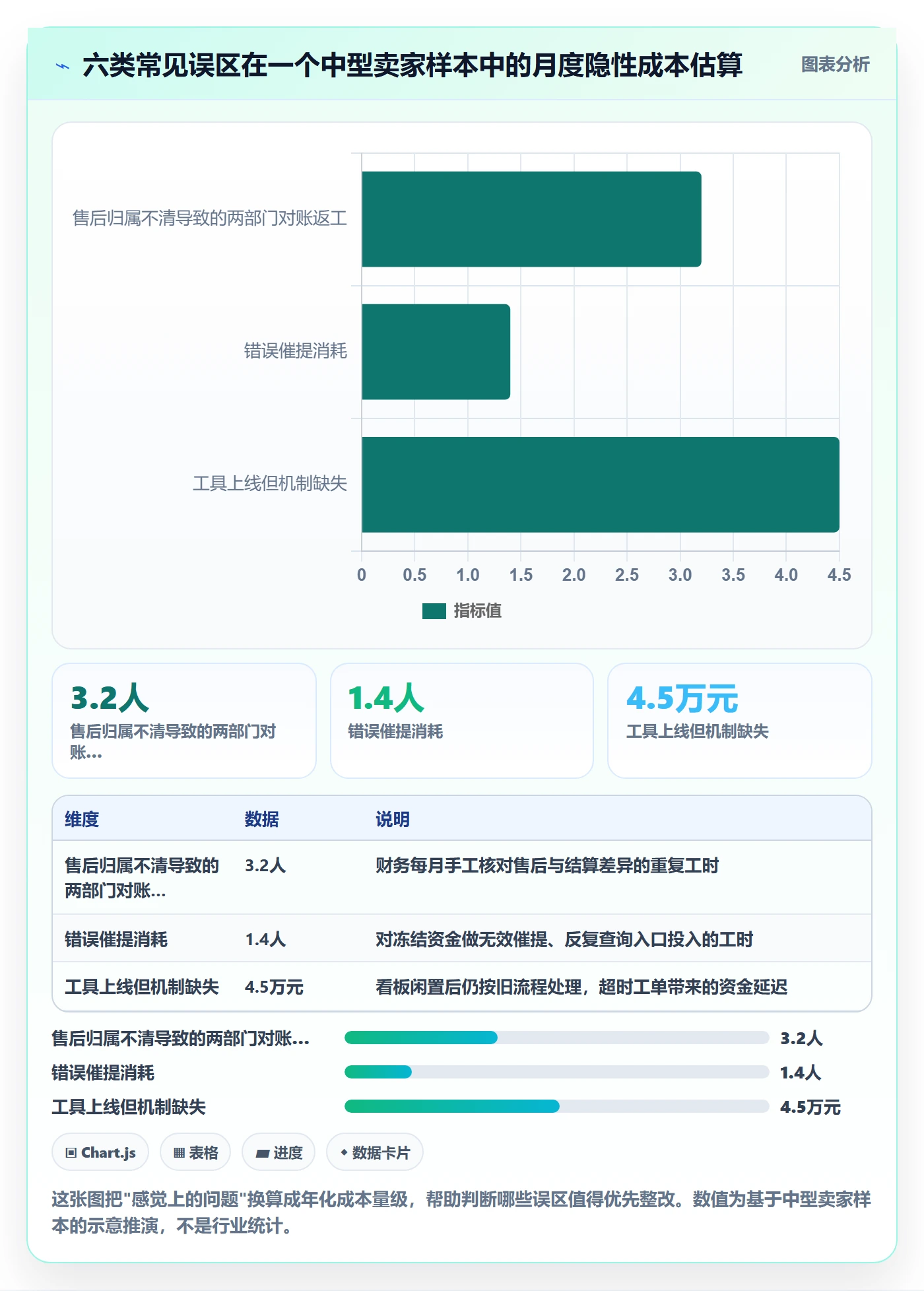The image size is (924, 1291).
Task: Click description 看板闲置后仍按旧流程处理 row text
Action: (x=581, y=987)
